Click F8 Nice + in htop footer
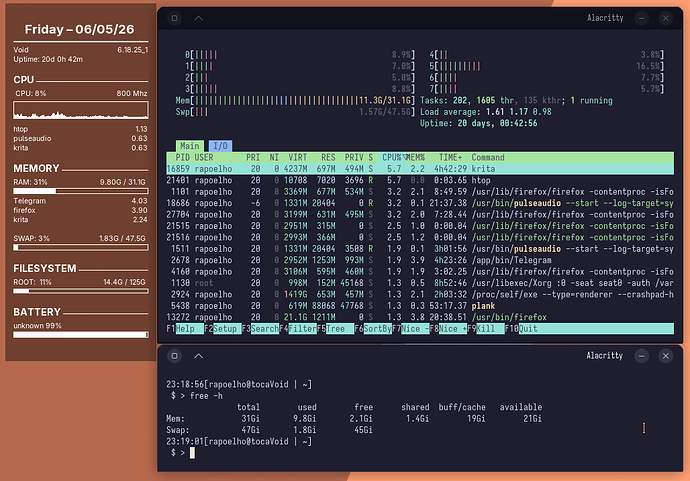This screenshot has width=690, height=481. coord(448,329)
